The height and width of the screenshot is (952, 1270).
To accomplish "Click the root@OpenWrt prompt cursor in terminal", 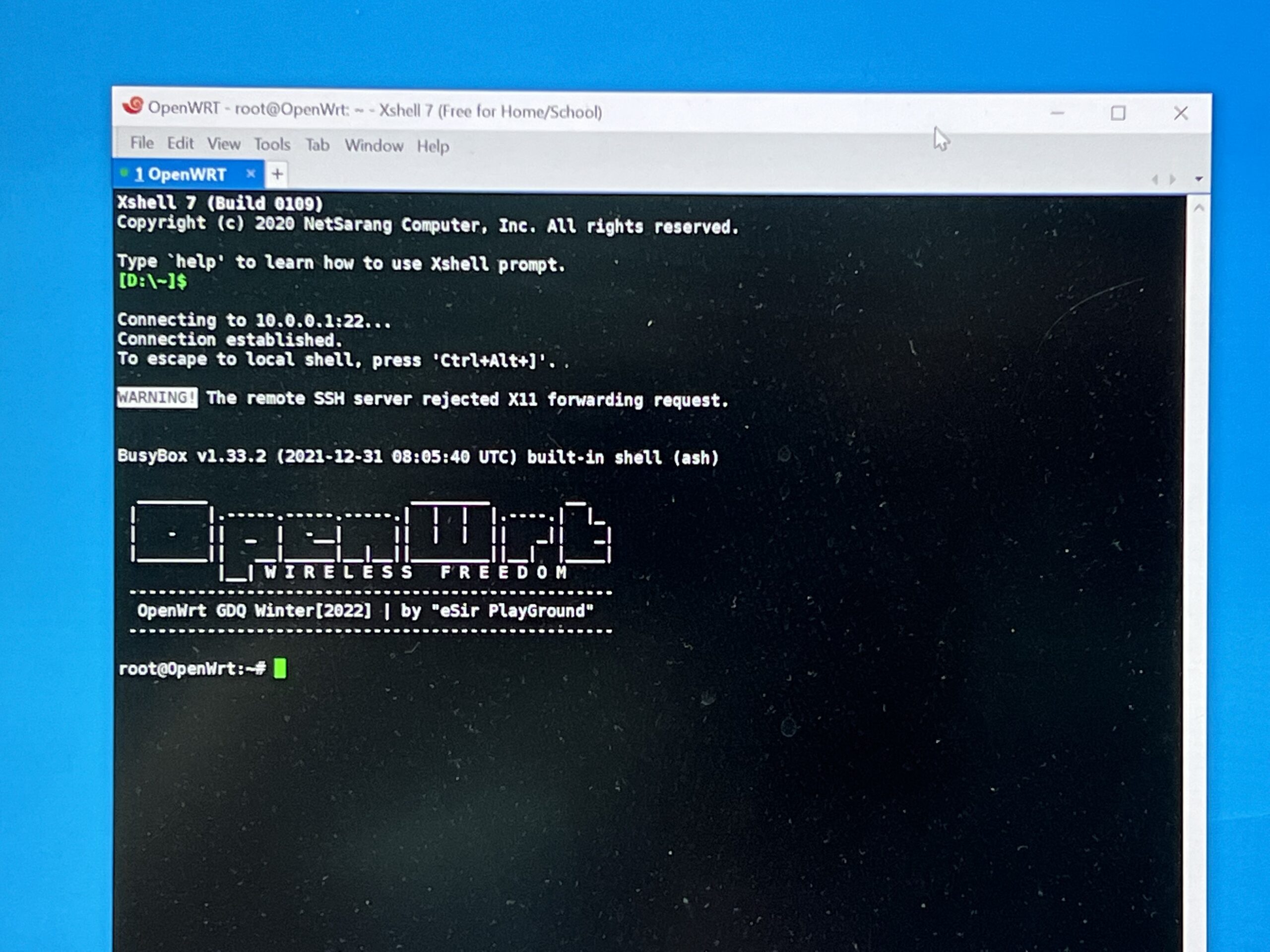I will [x=280, y=668].
